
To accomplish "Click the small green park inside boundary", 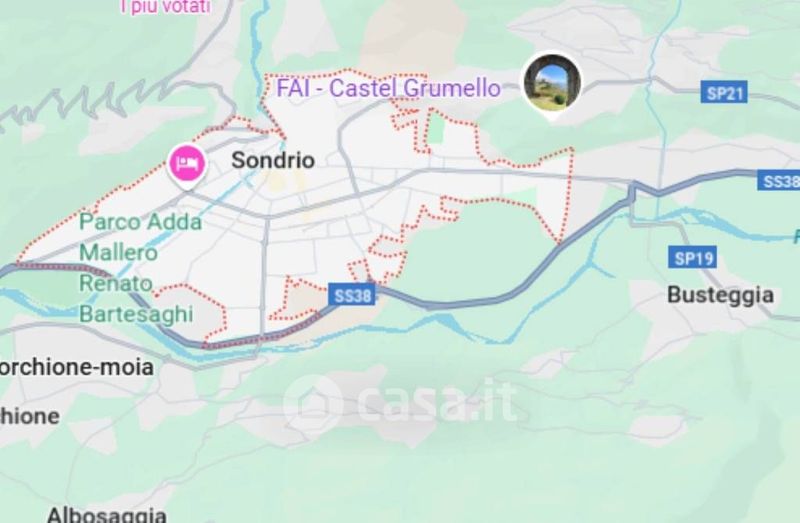I will [x=435, y=130].
